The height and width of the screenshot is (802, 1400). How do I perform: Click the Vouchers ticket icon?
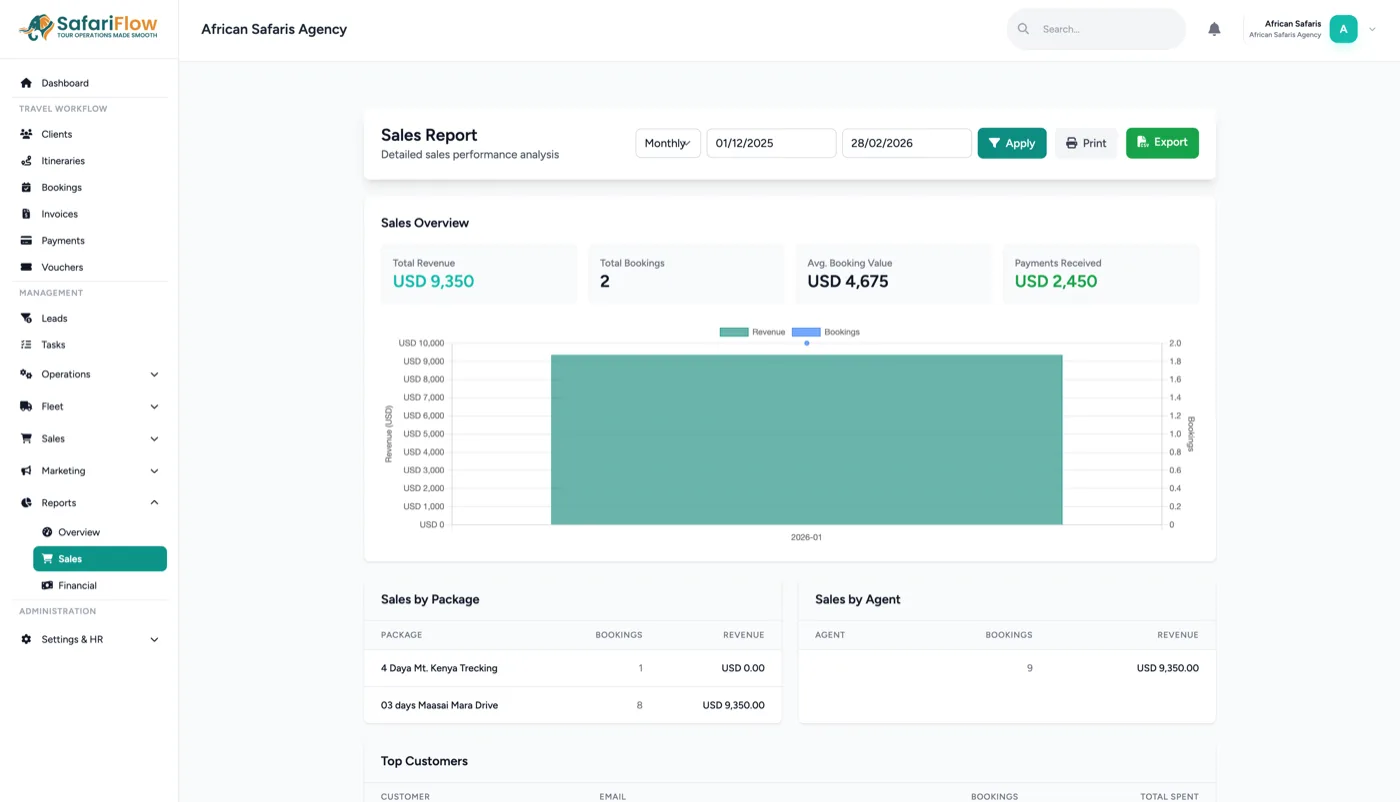click(x=26, y=267)
